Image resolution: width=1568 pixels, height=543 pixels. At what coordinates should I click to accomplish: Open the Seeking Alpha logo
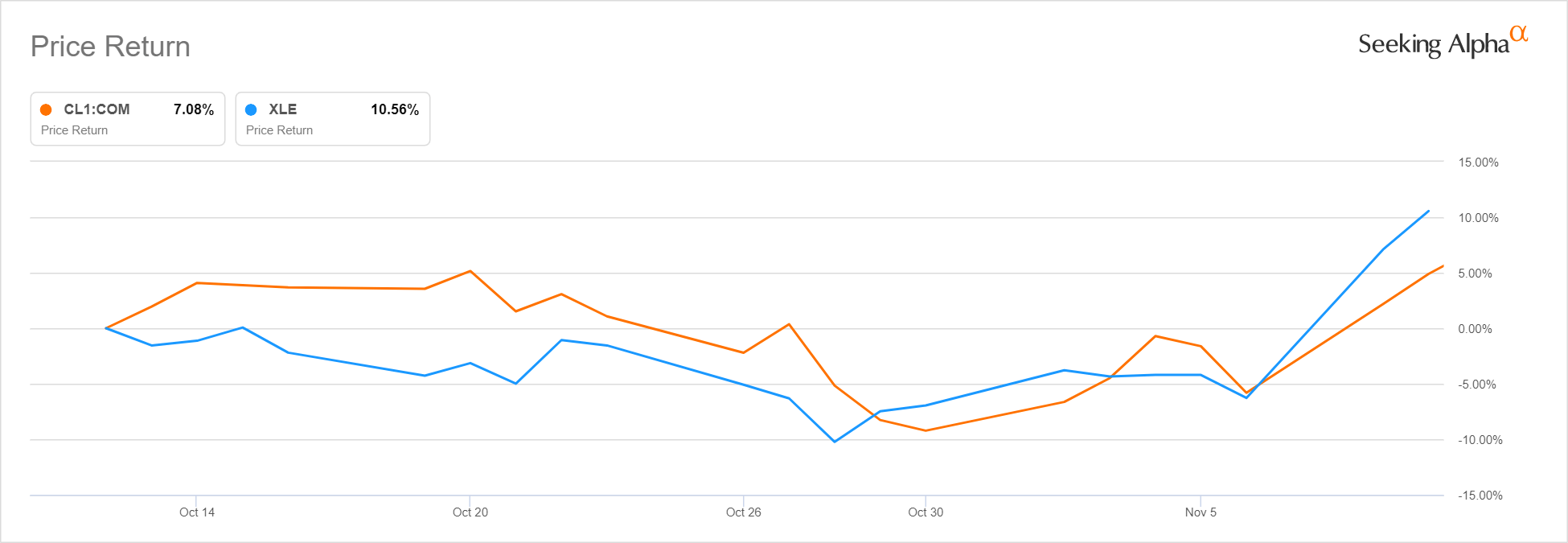(x=1433, y=44)
